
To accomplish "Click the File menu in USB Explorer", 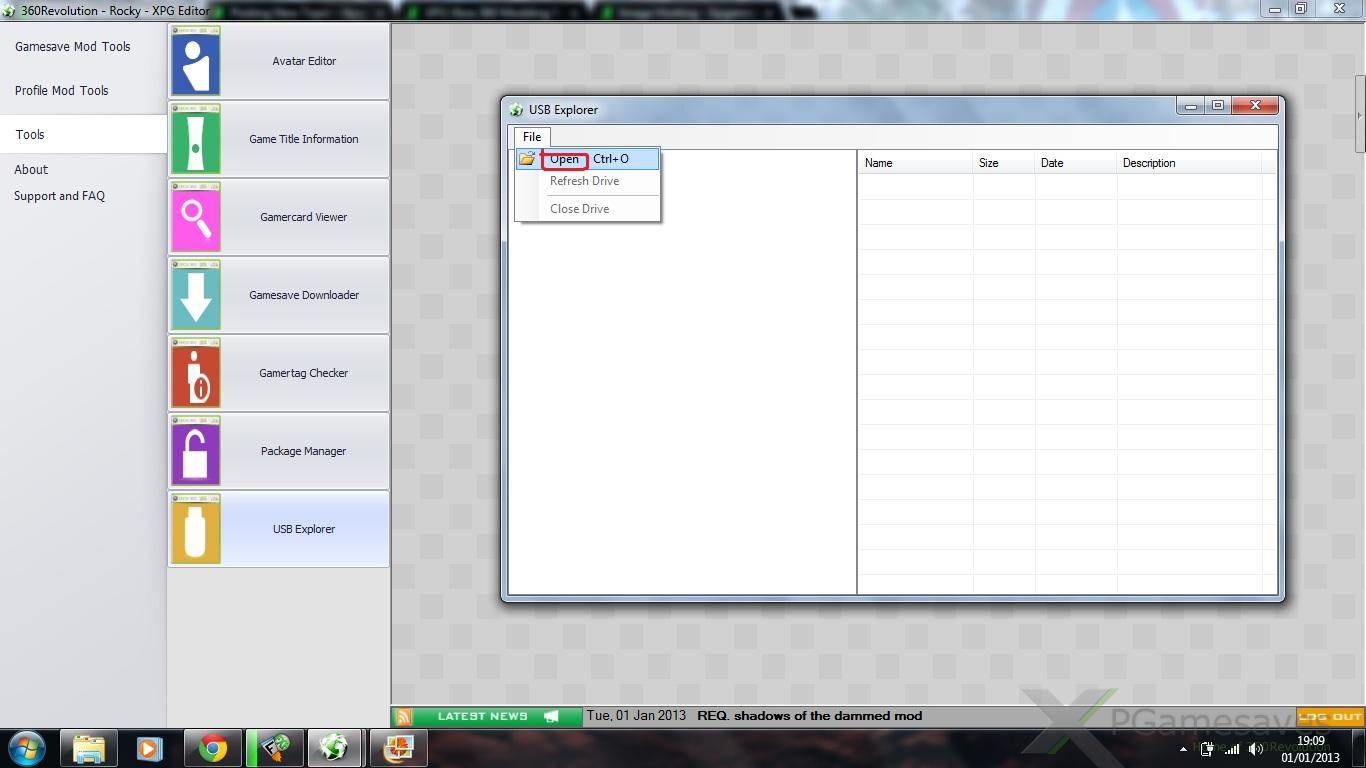I will click(x=532, y=137).
